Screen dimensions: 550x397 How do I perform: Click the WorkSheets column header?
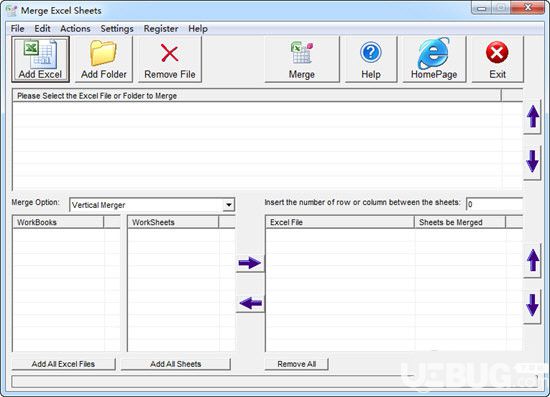click(173, 222)
